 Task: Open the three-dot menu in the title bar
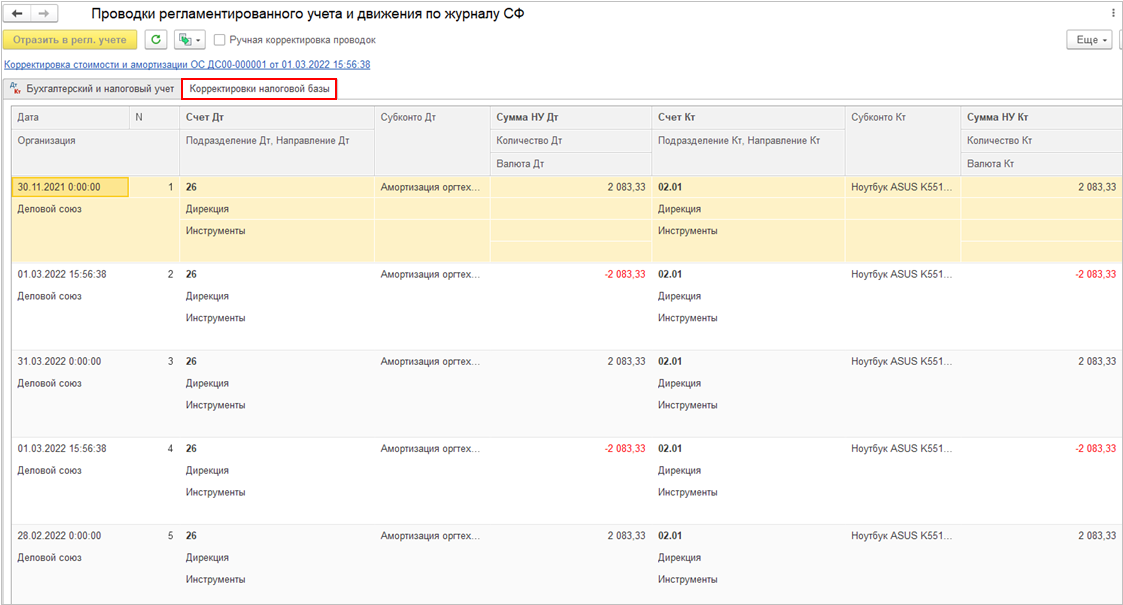1113,14
